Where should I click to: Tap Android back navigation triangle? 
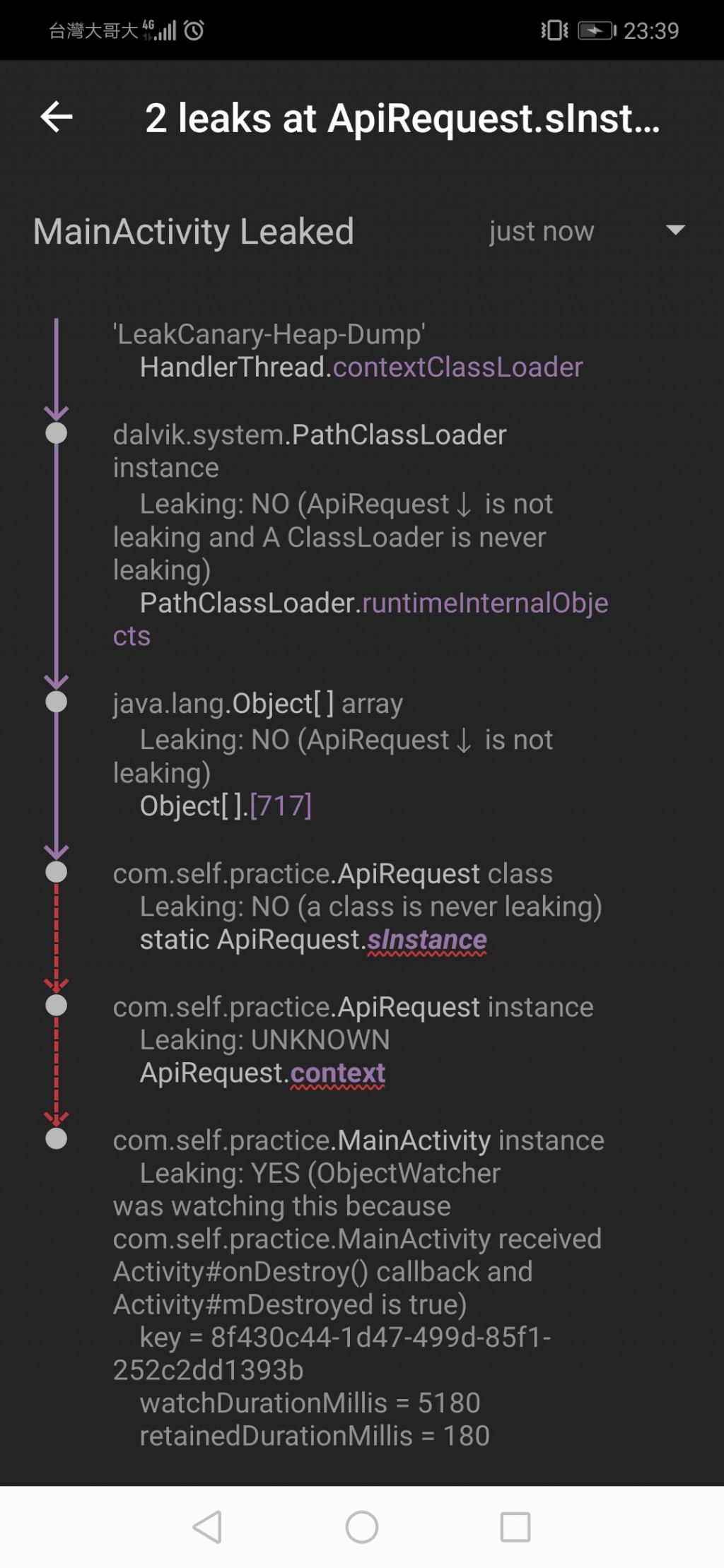tap(207, 1527)
